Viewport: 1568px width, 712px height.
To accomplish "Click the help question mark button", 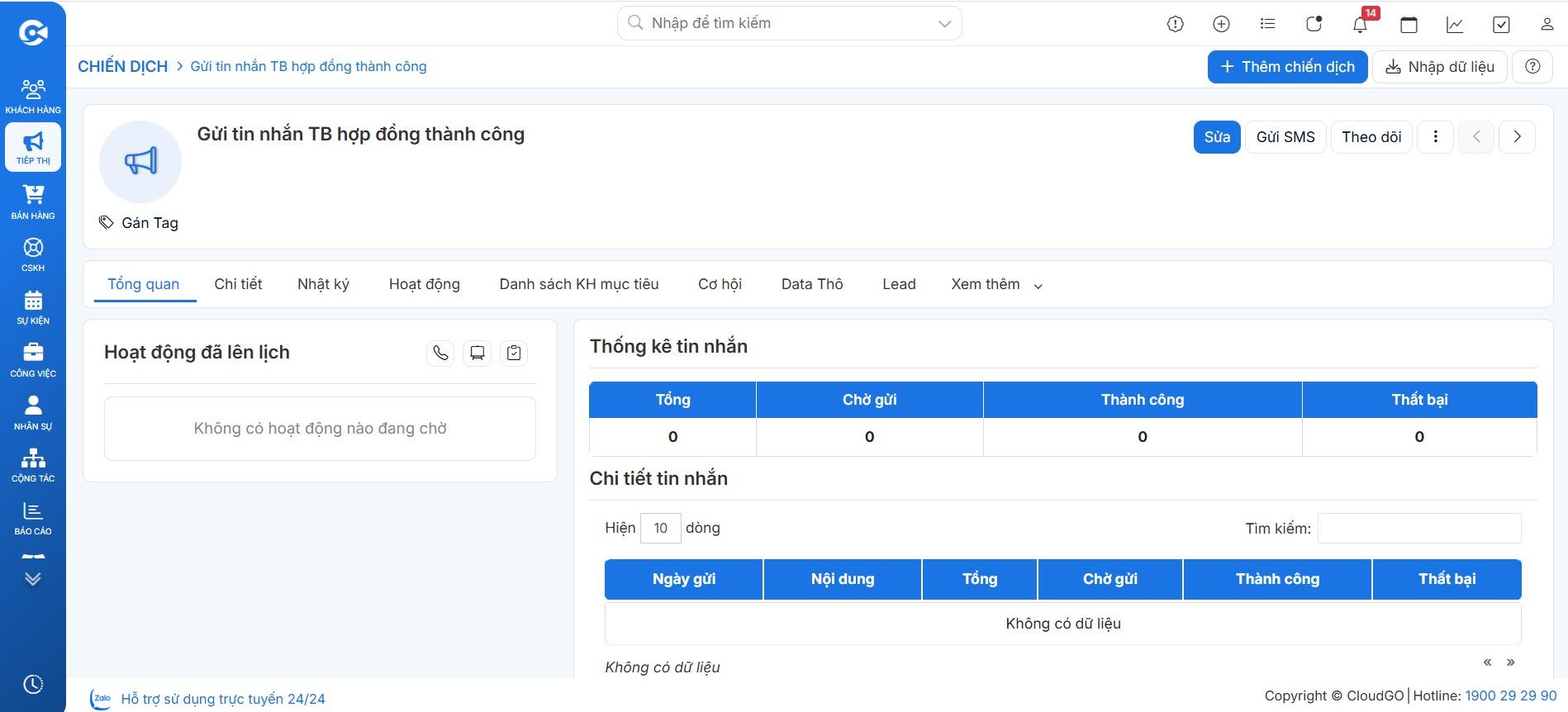I will pyautogui.click(x=1532, y=67).
